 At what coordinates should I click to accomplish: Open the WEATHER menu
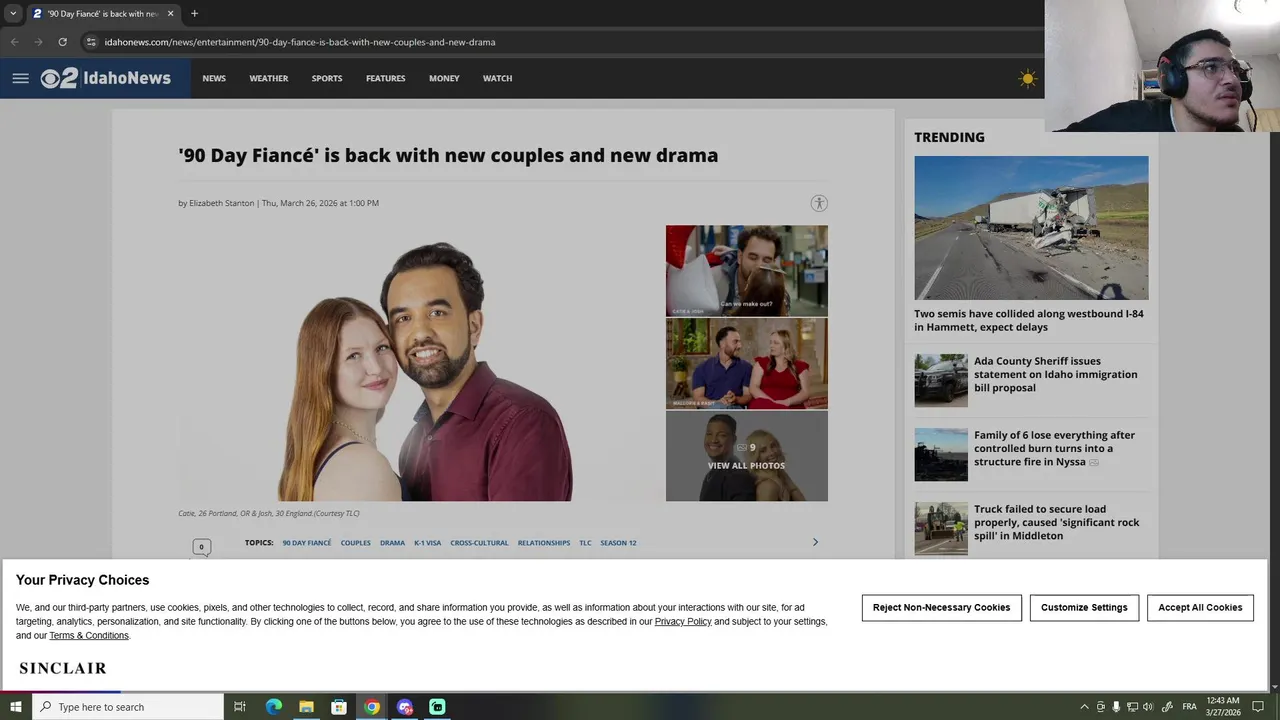pos(269,78)
